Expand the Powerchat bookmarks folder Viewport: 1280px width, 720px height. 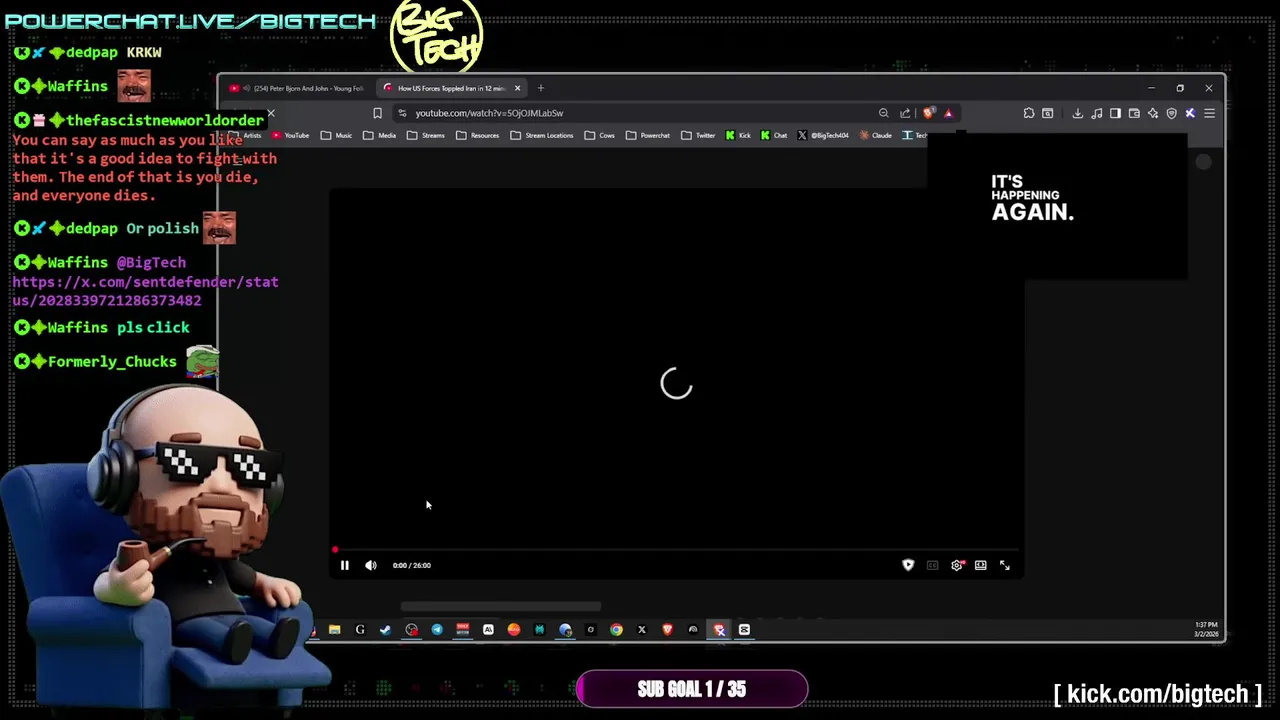[x=648, y=135]
